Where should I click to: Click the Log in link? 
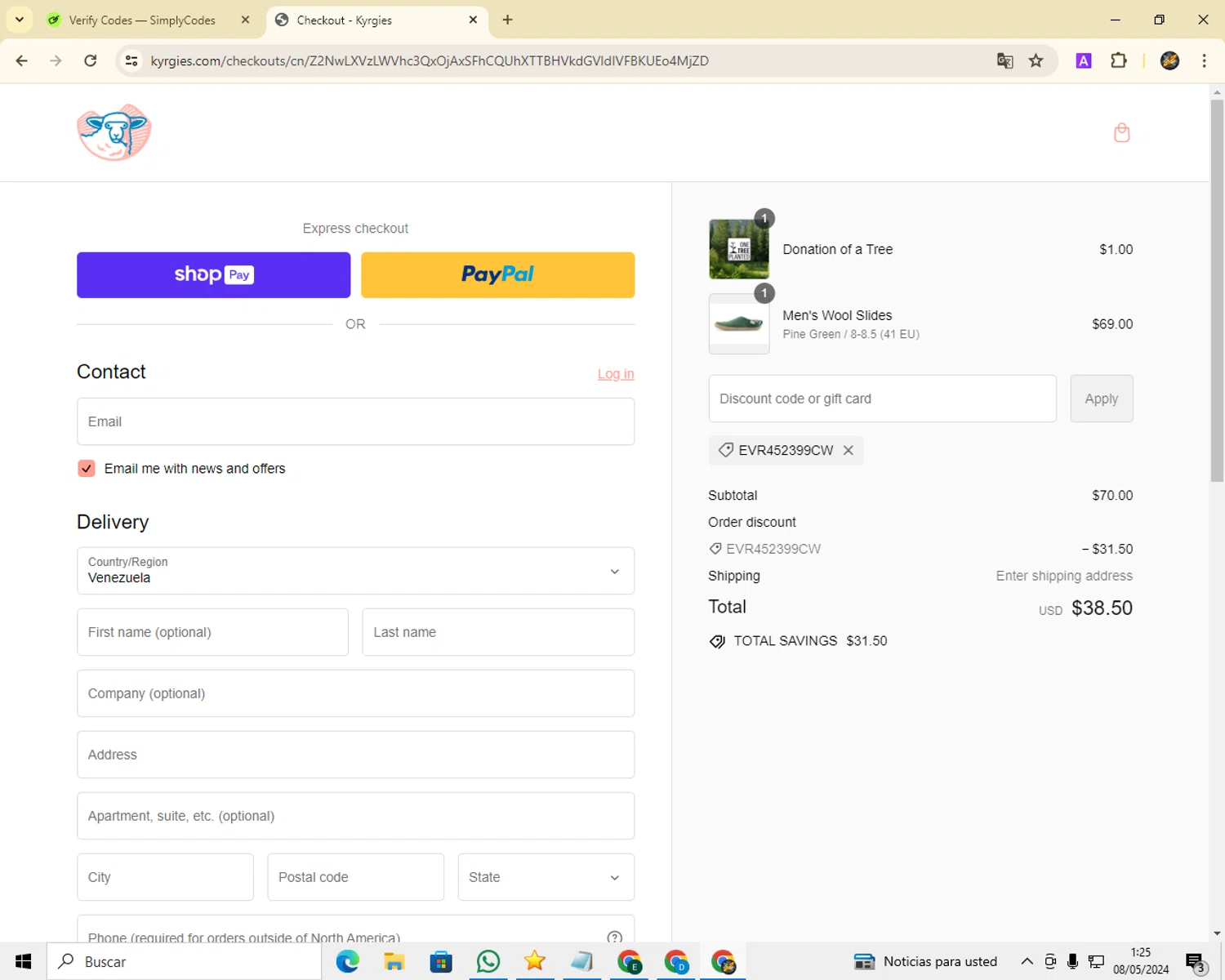coord(616,374)
